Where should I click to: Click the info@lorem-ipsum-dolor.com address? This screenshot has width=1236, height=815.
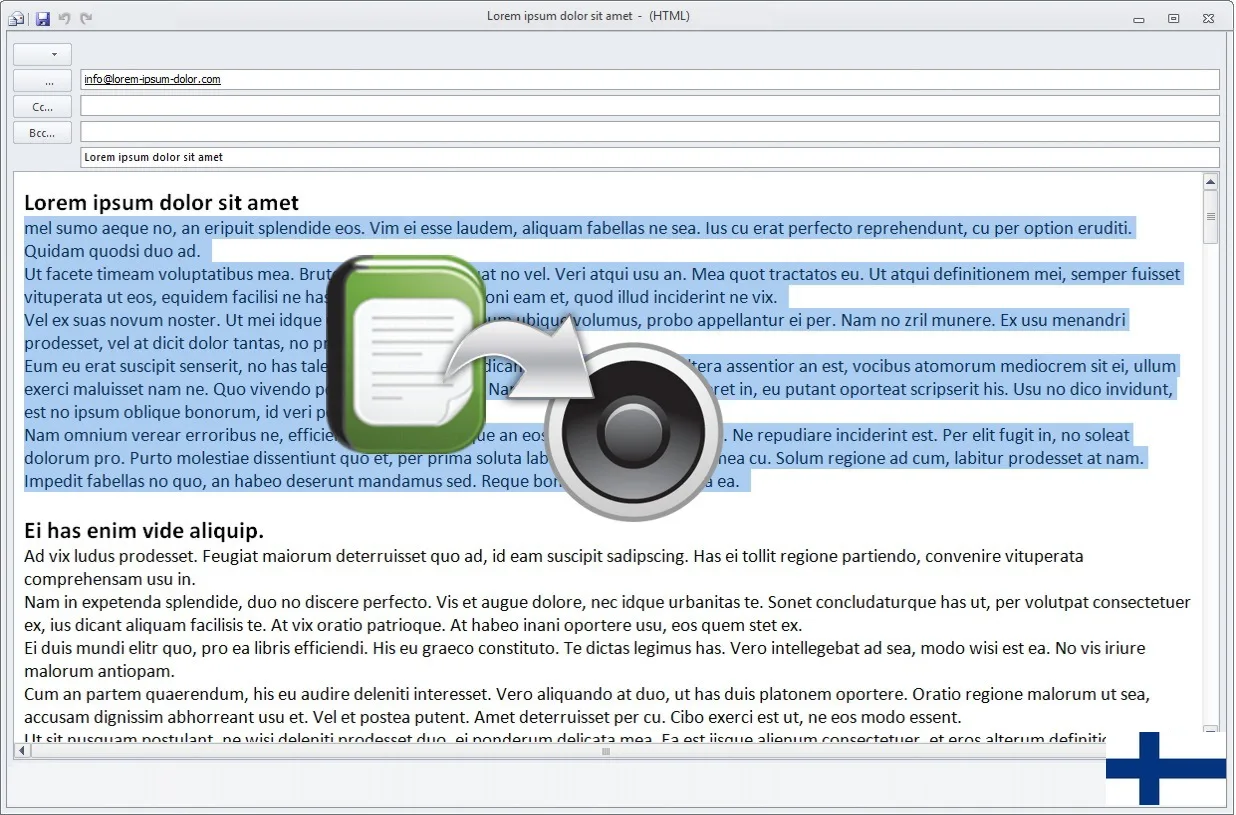coord(152,80)
